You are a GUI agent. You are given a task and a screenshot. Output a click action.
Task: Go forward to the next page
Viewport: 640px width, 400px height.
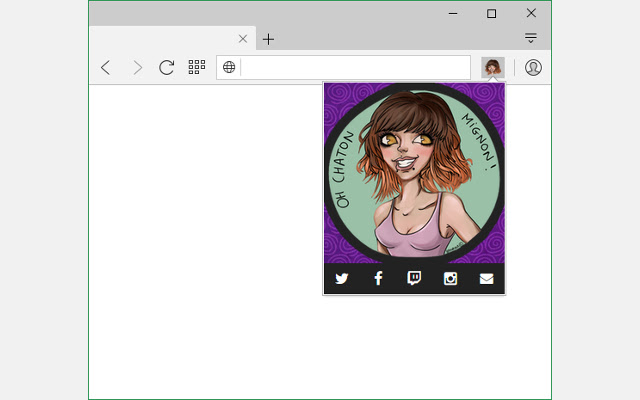pyautogui.click(x=137, y=67)
